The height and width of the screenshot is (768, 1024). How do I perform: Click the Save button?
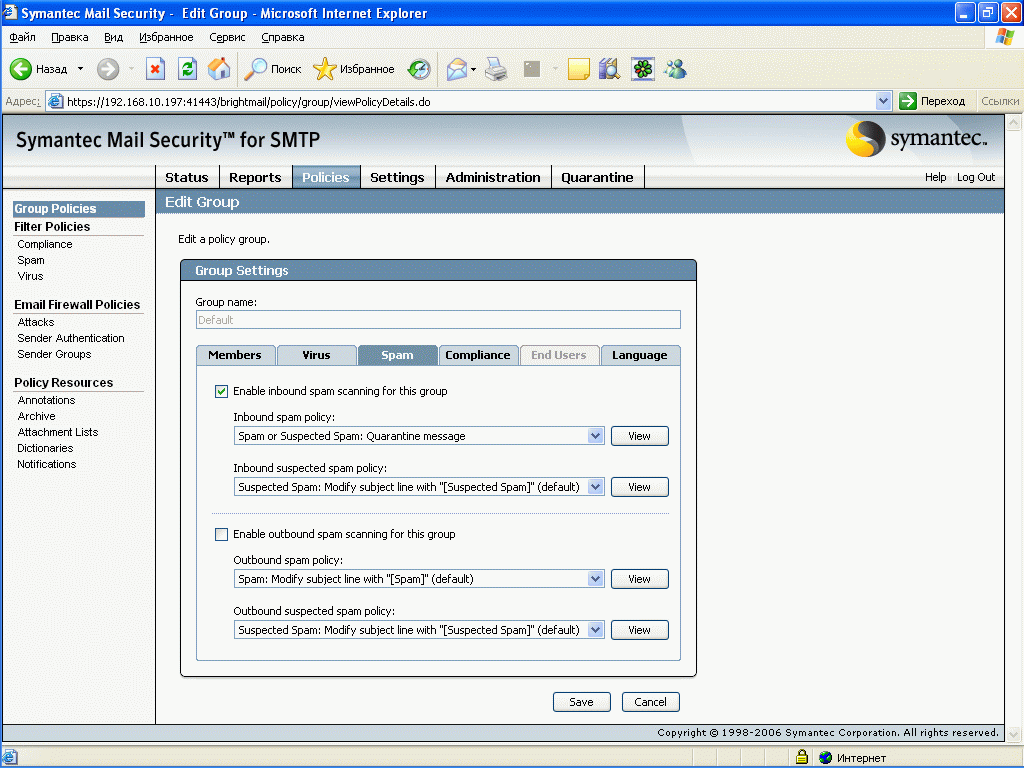pos(581,701)
